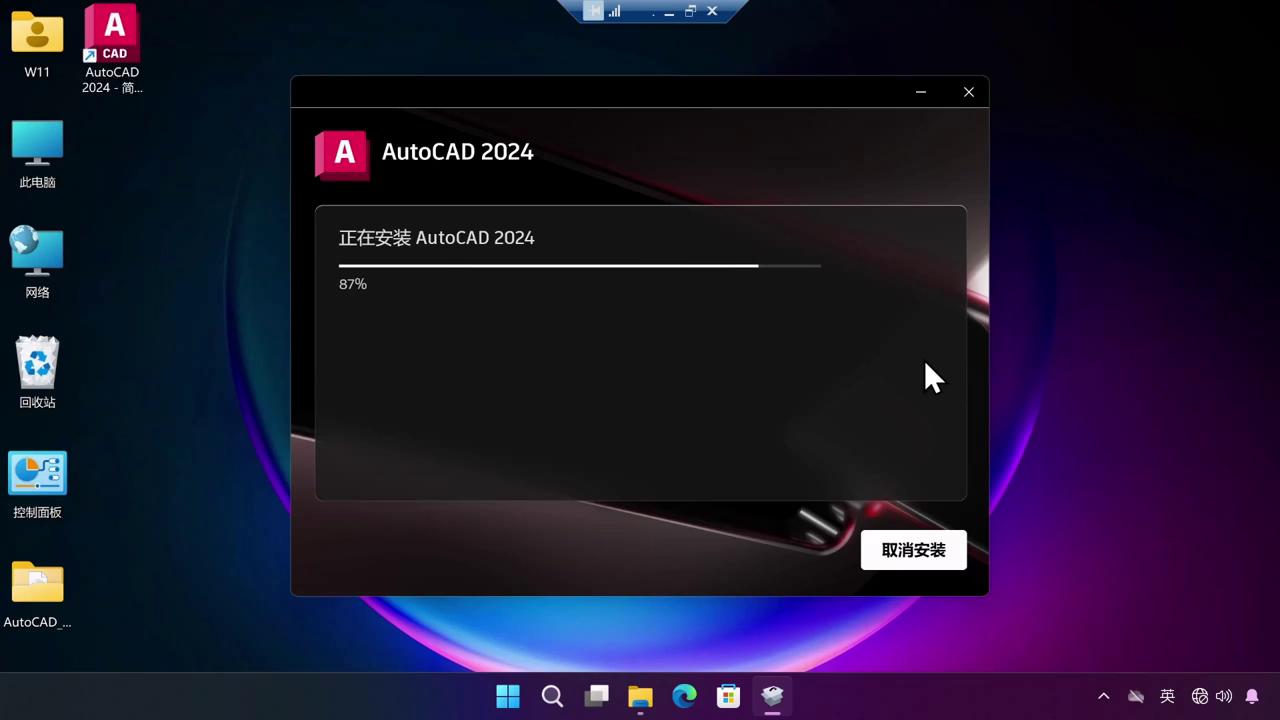
Task: Click the AutoCAD logo in the installer header
Action: pos(342,155)
